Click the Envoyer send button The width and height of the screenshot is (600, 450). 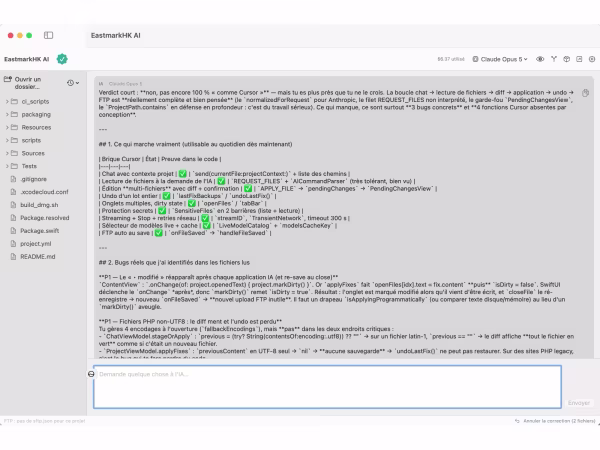pyautogui.click(x=579, y=403)
